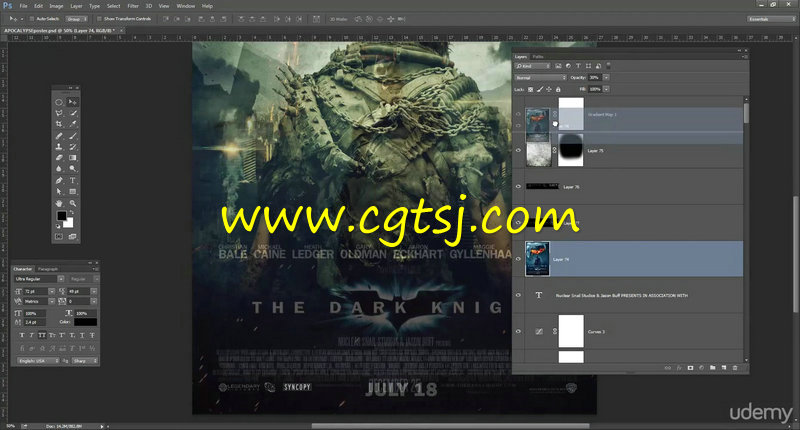
Task: Click the Character text Color swatch
Action: tap(85, 322)
